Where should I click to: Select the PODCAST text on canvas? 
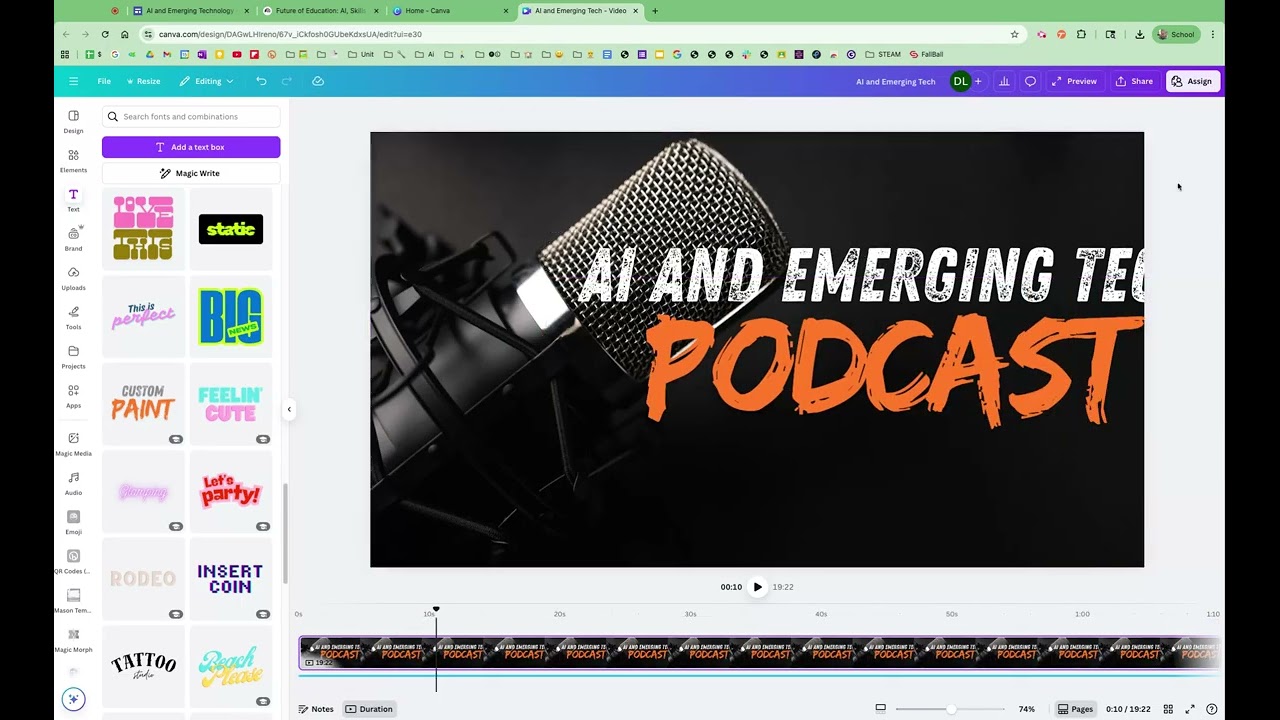tap(893, 370)
